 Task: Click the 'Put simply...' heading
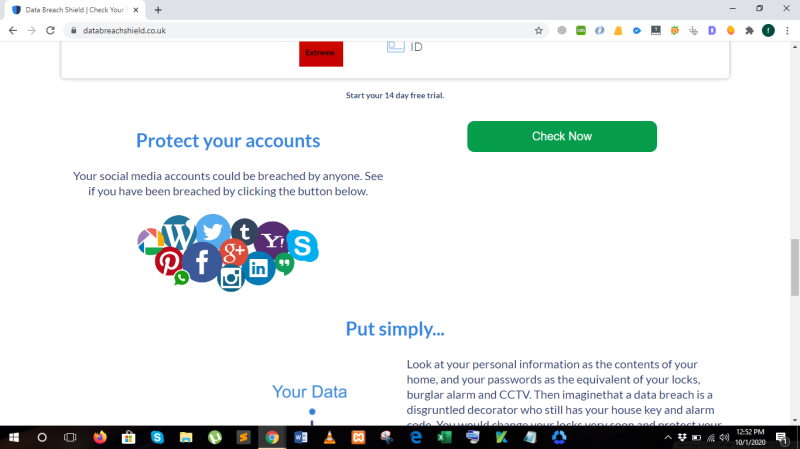[395, 329]
